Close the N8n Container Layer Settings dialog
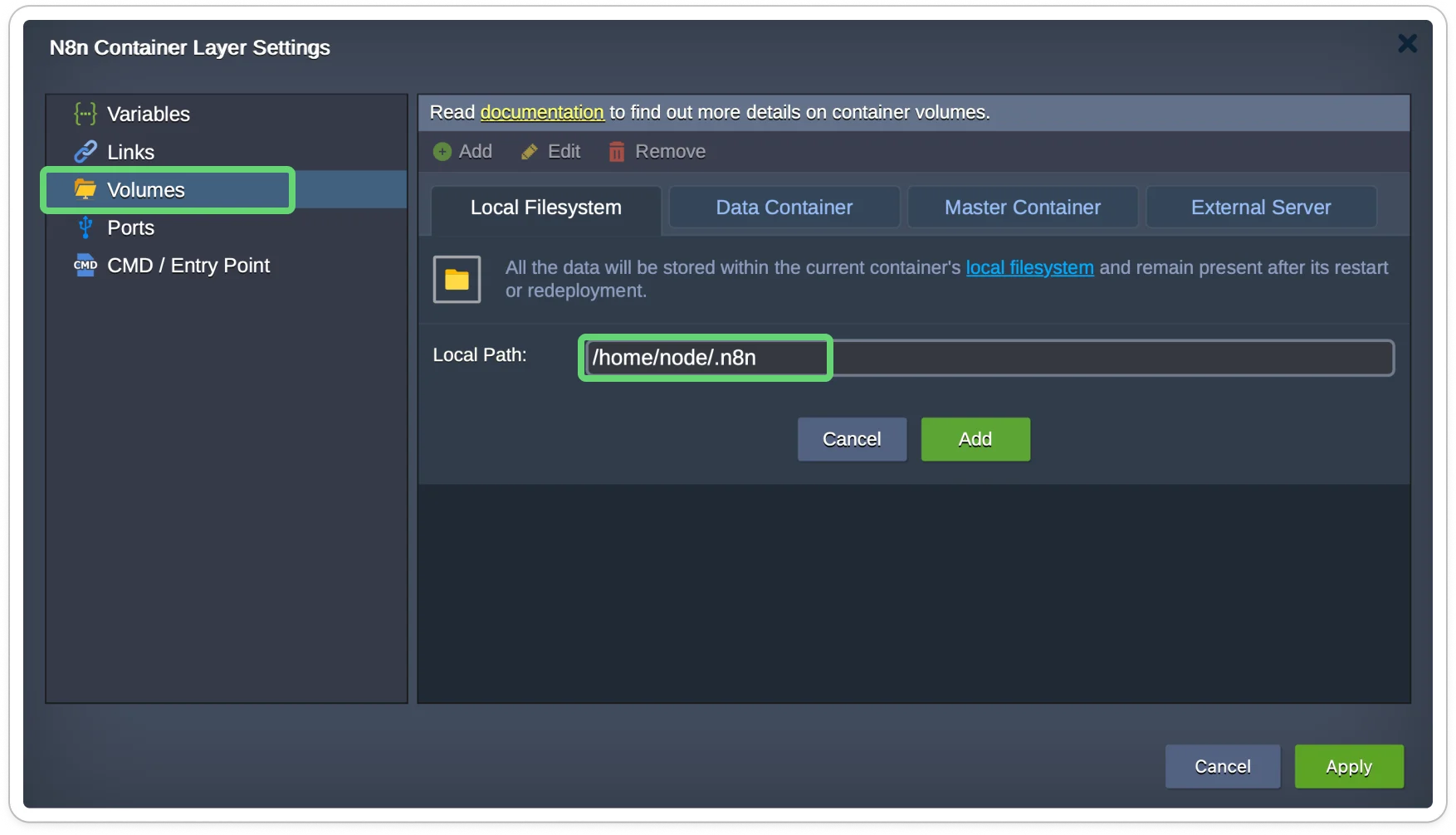1456x835 pixels. [x=1407, y=43]
